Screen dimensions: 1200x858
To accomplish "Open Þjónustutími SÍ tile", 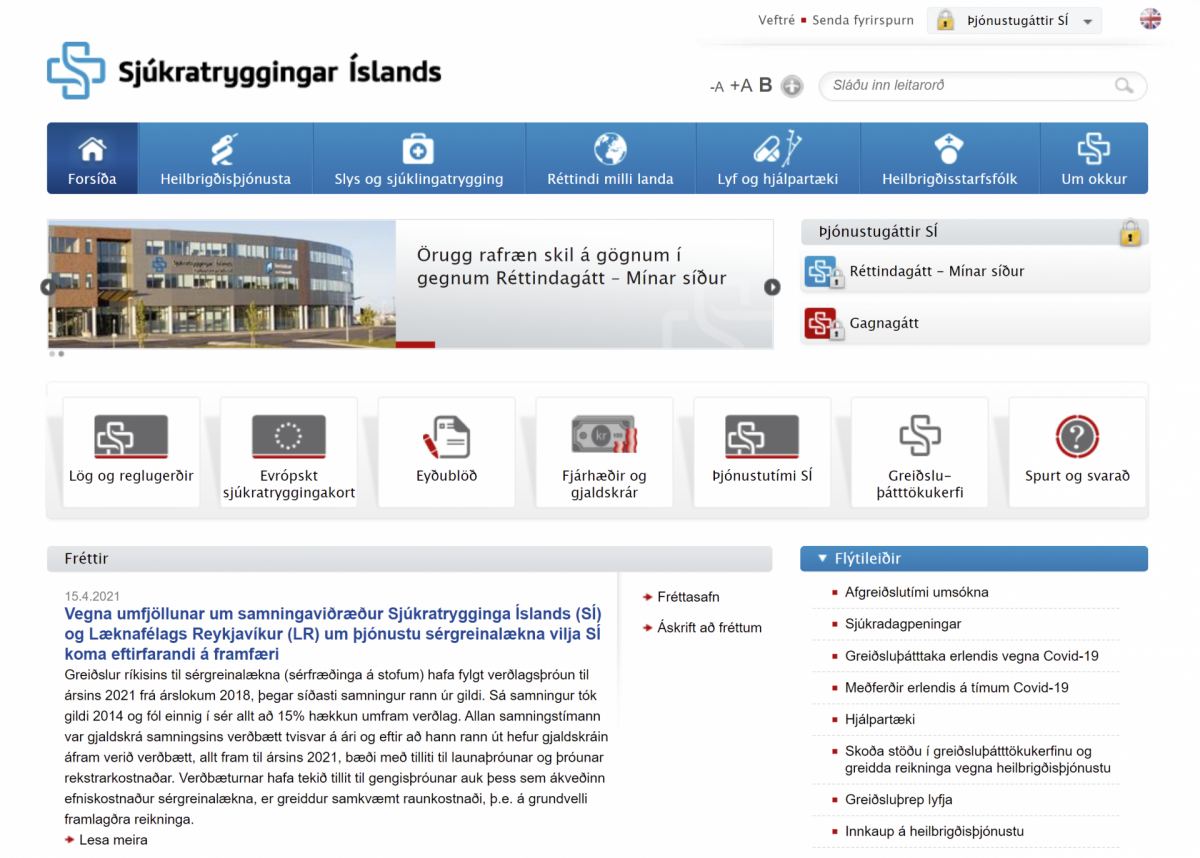I will point(762,451).
